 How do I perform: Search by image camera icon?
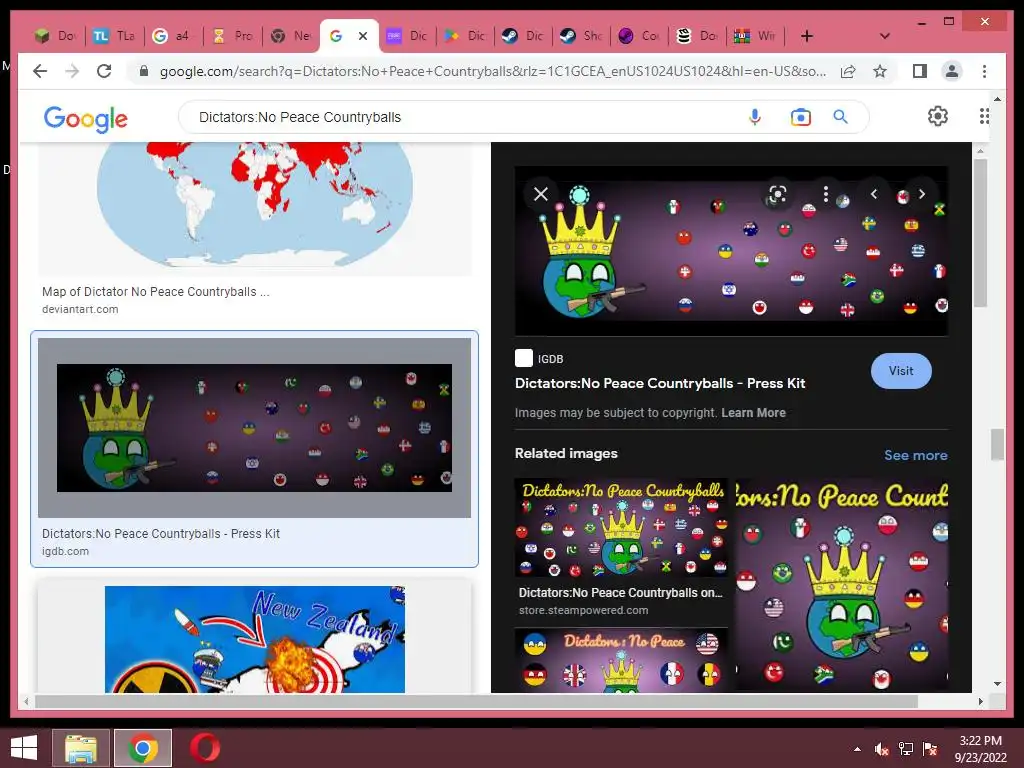(x=800, y=117)
